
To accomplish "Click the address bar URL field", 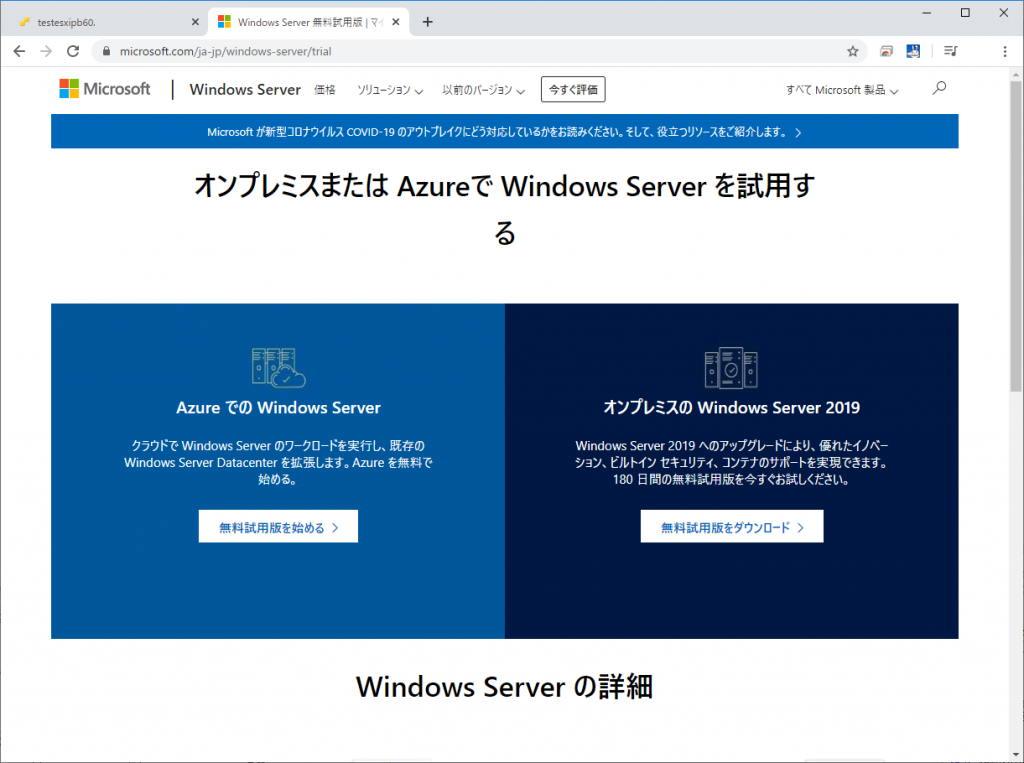I will [477, 51].
